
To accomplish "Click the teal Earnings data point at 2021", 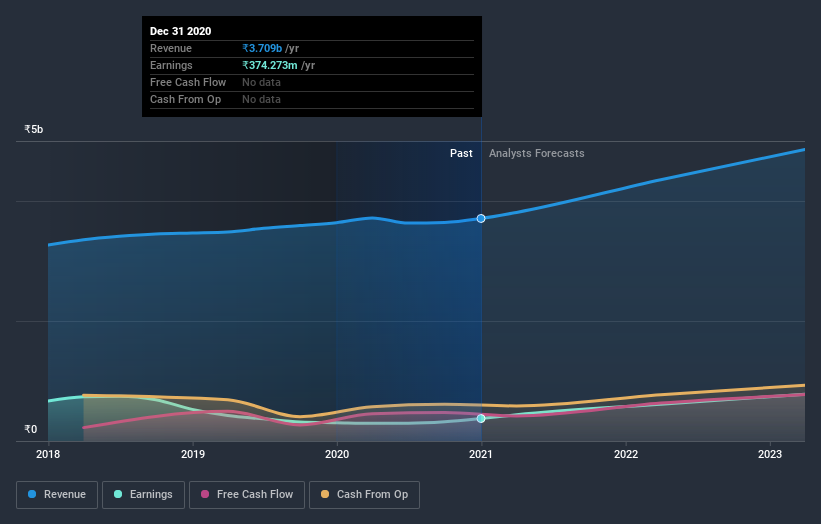I will coord(481,418).
